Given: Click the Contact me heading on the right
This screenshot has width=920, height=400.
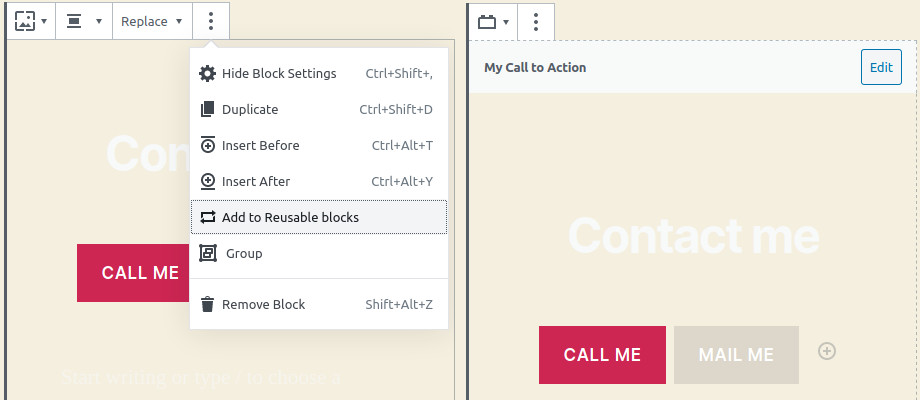Looking at the screenshot, I should (693, 236).
